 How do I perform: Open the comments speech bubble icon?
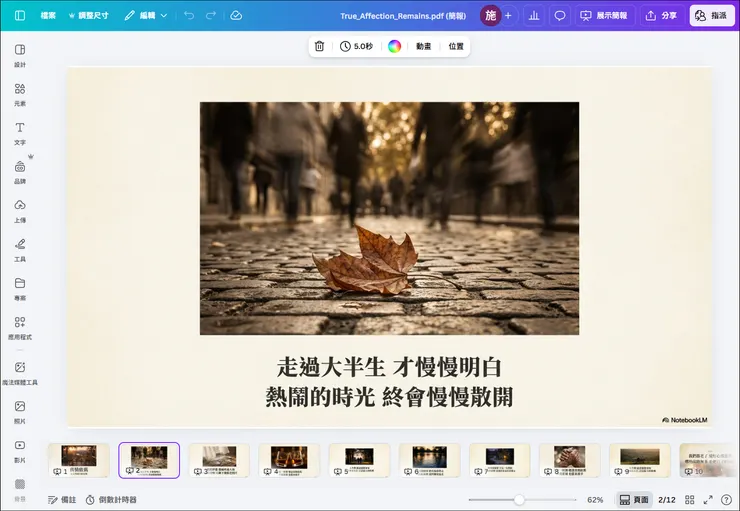pos(560,16)
